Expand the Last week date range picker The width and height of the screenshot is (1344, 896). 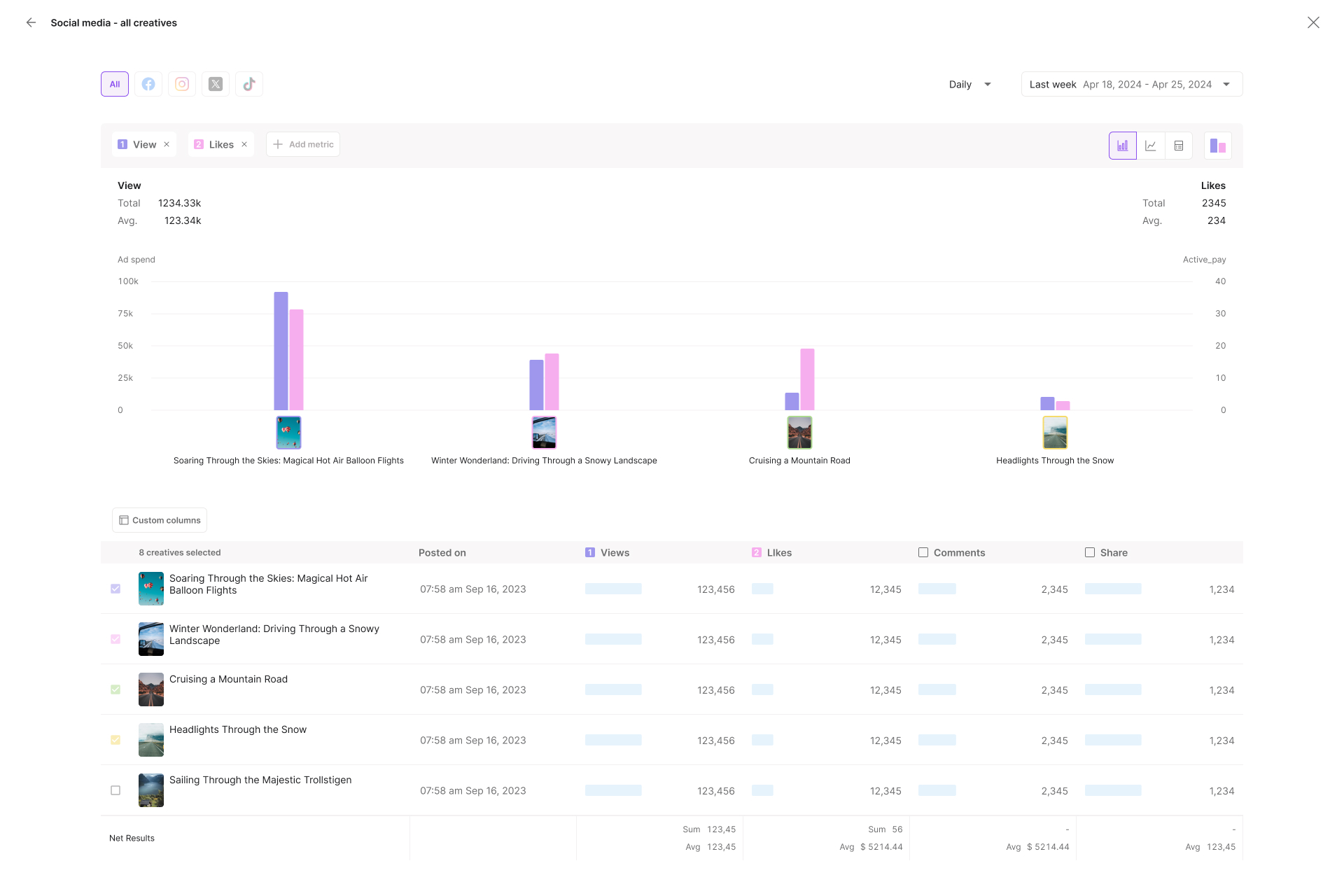coord(1131,84)
